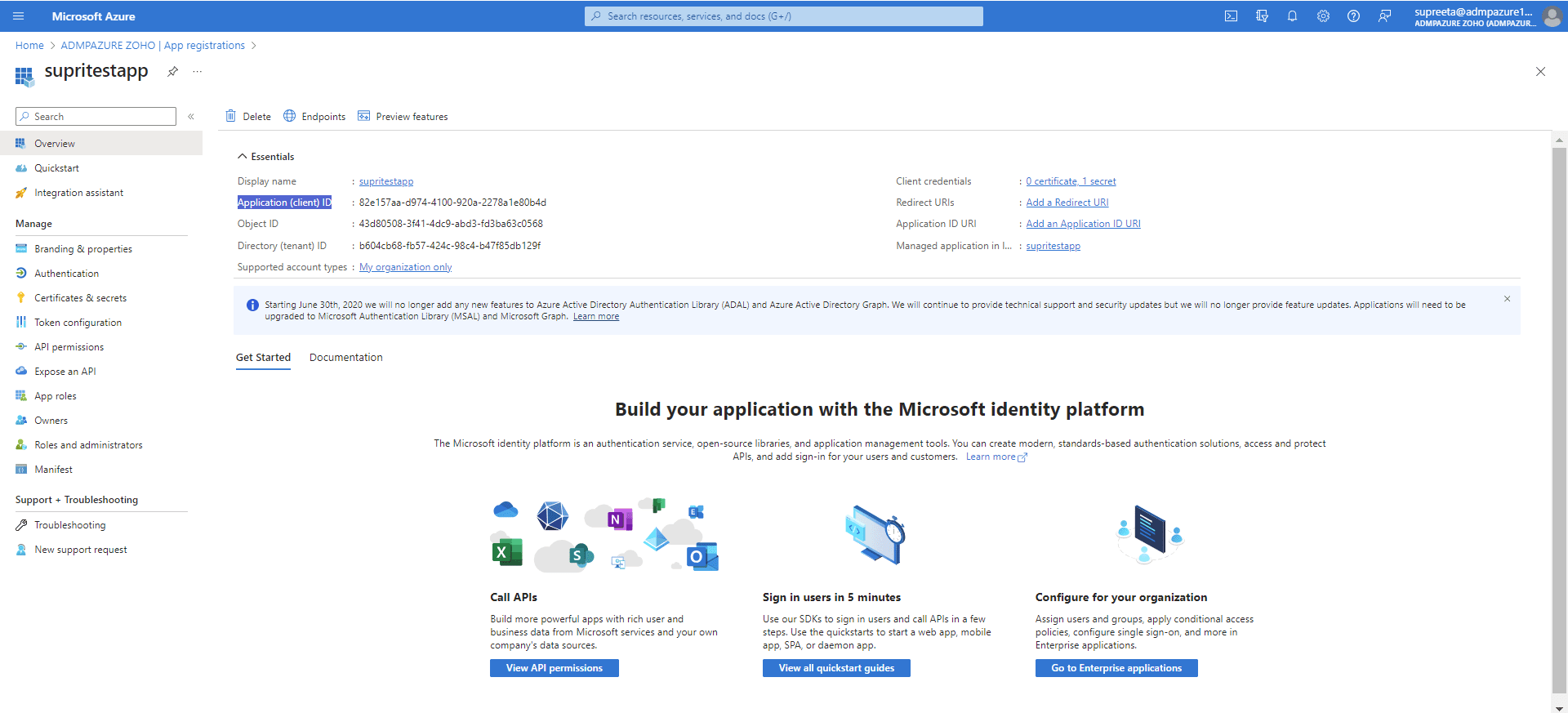Switch to the Documentation tab
This screenshot has width=1568, height=713.
346,358
